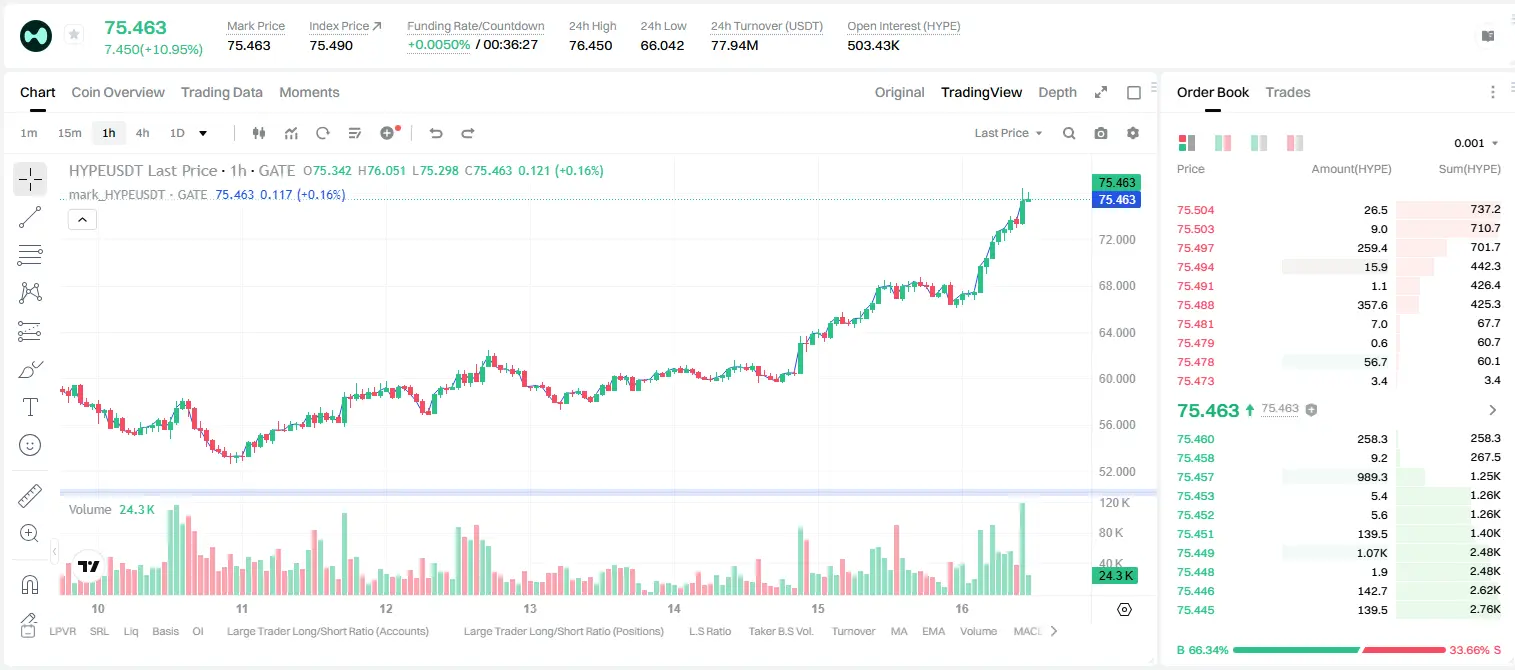
Task: Open the Index Price link
Action: [345, 26]
